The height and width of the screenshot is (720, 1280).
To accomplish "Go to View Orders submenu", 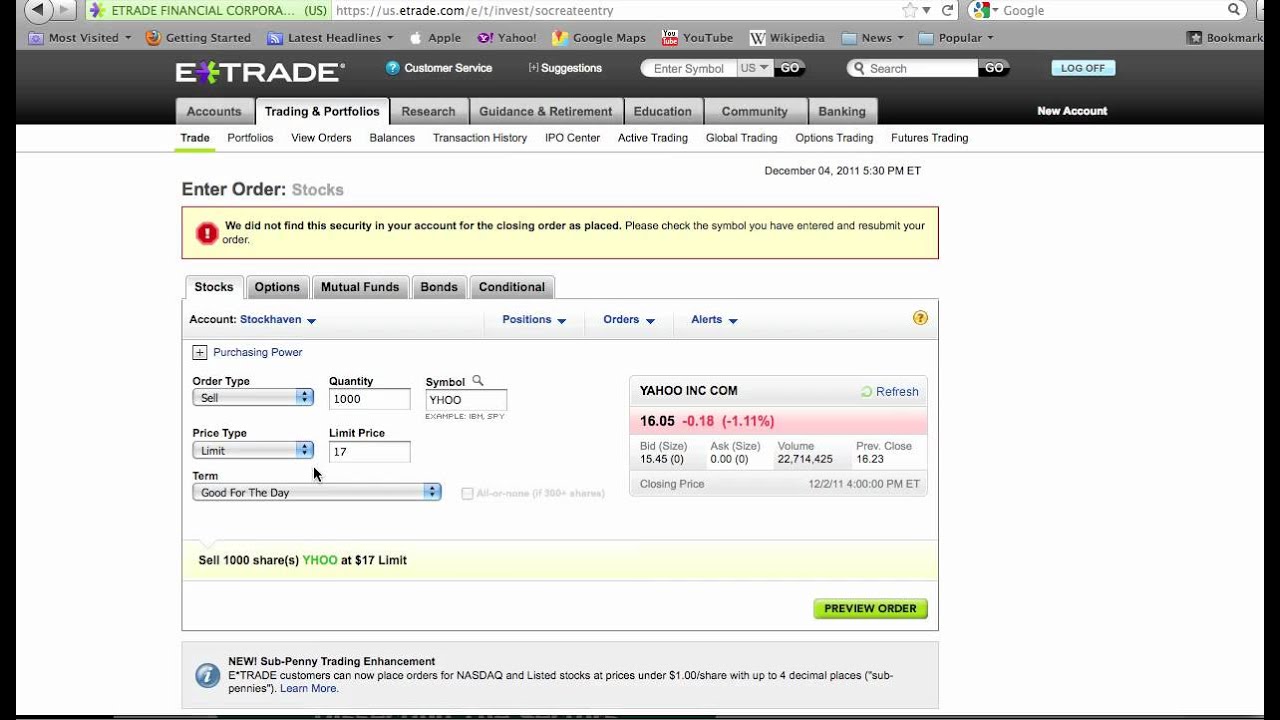I will click(321, 138).
